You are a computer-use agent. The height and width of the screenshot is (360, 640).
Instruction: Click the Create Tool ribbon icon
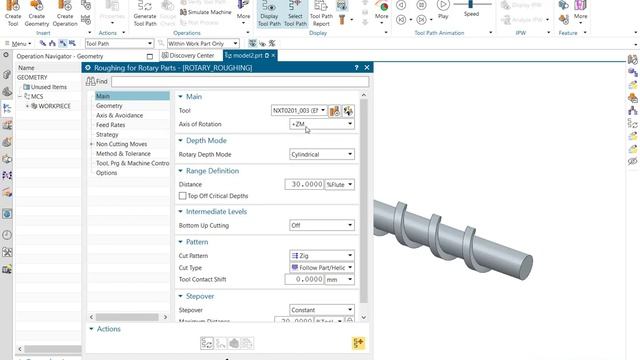coord(13,13)
